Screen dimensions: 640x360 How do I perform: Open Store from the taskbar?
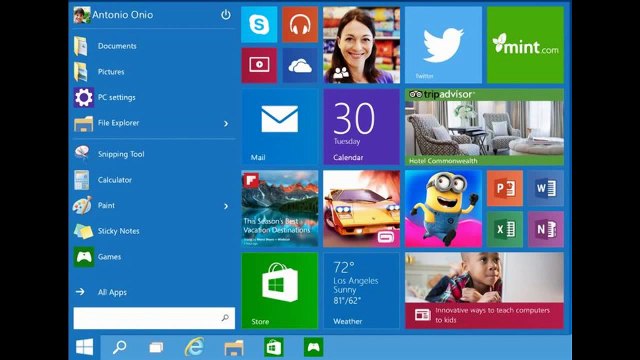click(x=273, y=347)
